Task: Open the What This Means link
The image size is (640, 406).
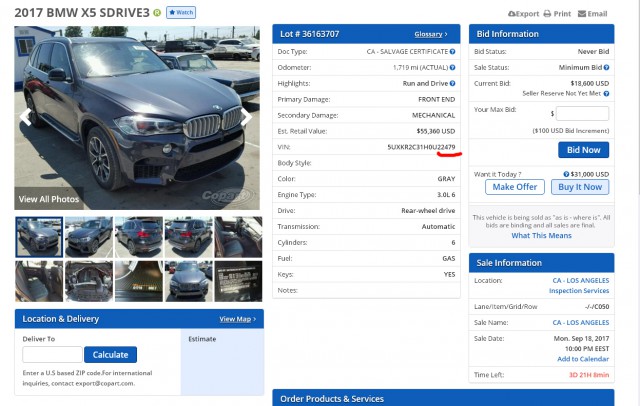Action: click(541, 236)
